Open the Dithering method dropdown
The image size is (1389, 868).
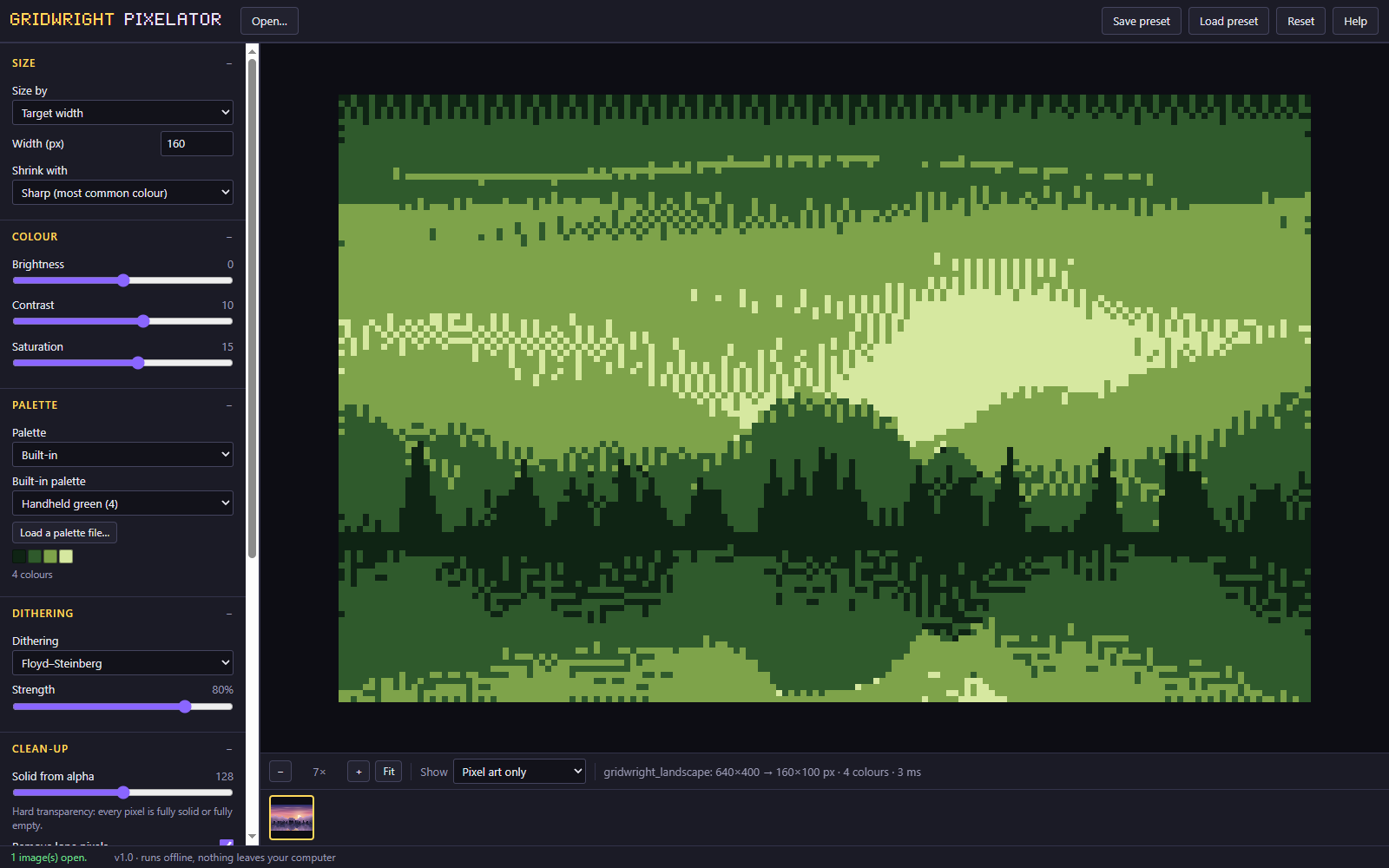point(122,663)
